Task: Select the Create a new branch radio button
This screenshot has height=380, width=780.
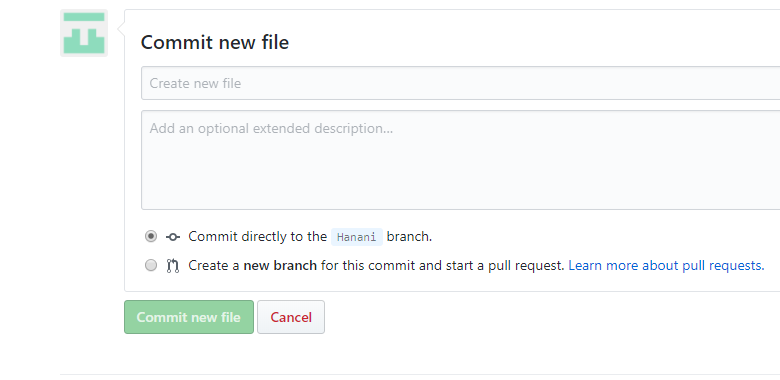Action: (151, 265)
